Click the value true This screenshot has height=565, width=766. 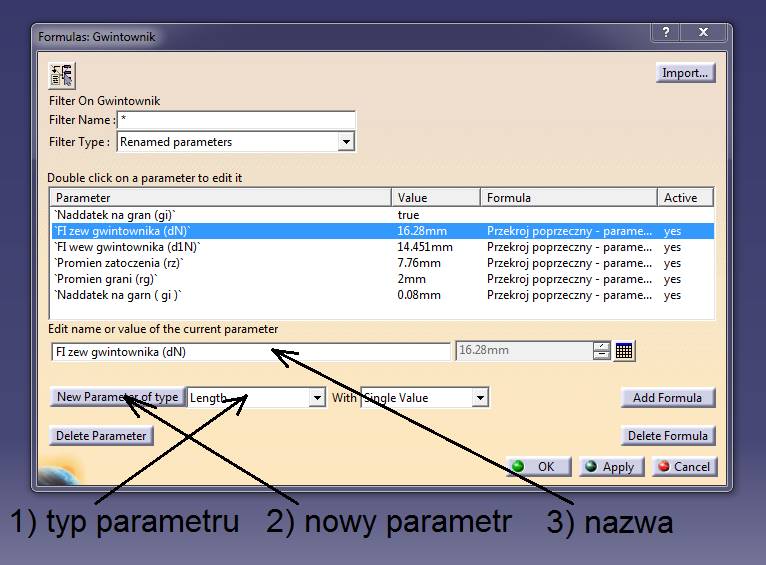click(x=408, y=215)
